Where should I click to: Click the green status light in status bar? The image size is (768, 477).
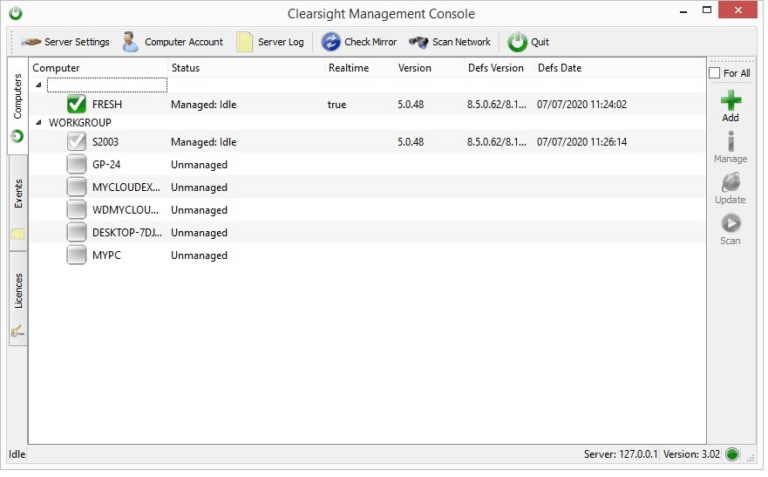coord(733,455)
